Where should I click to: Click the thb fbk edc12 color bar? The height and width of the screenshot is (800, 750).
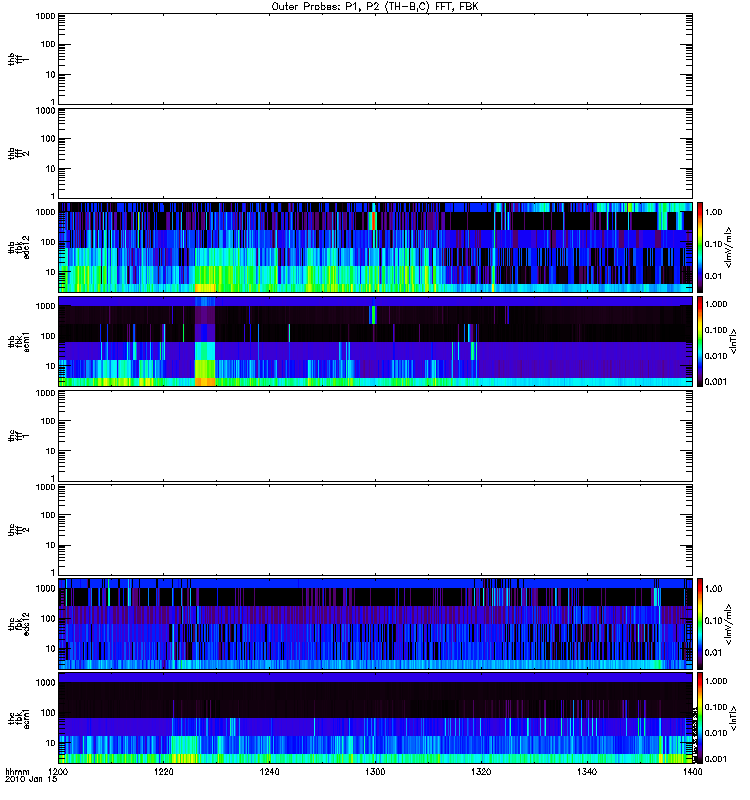pos(700,247)
